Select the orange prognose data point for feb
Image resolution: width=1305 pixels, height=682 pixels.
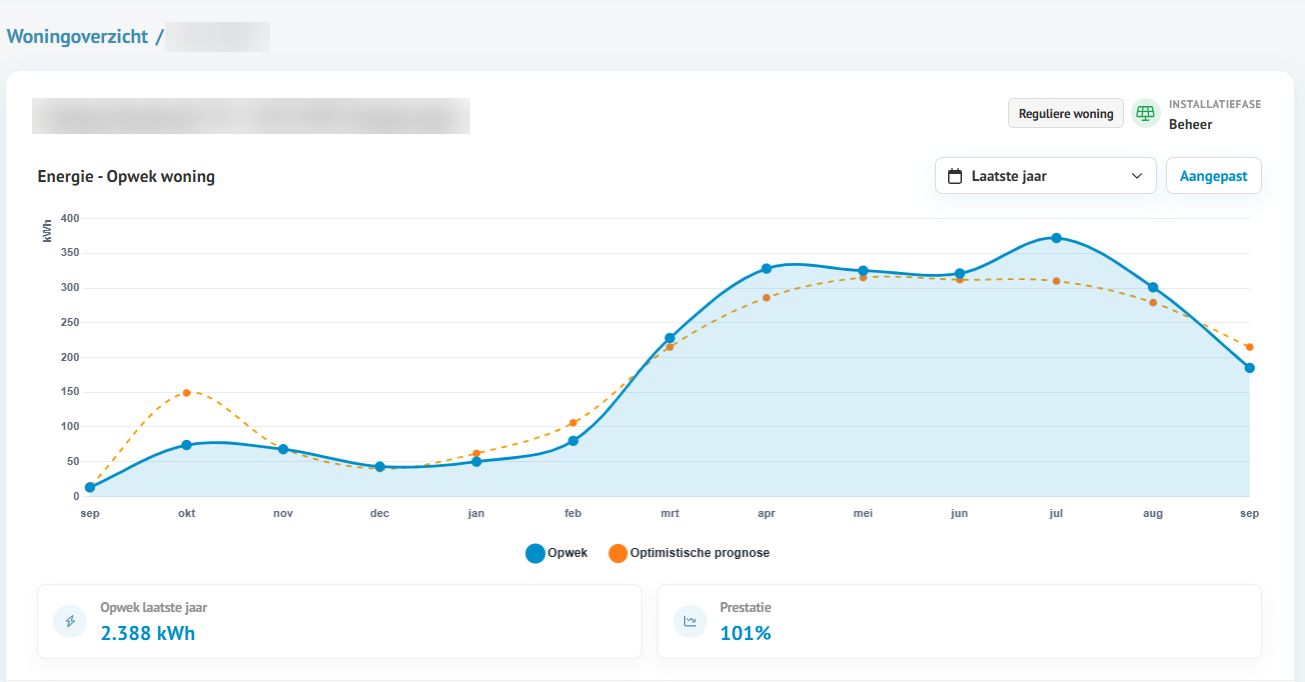click(x=573, y=423)
